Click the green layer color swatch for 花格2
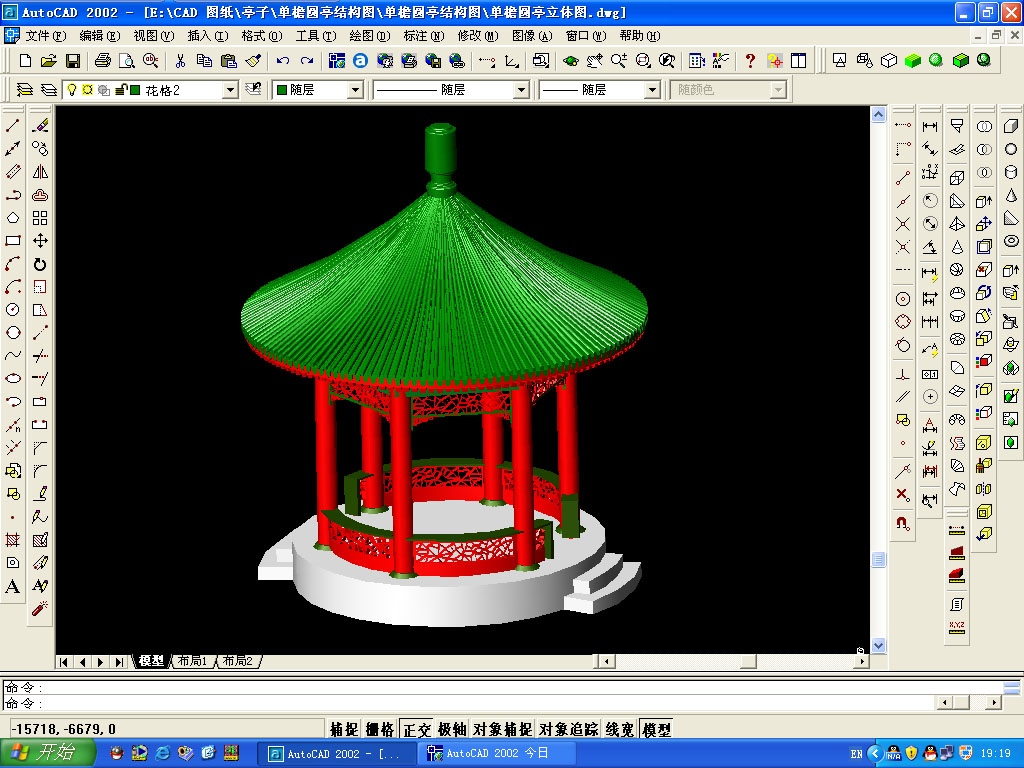Image resolution: width=1024 pixels, height=768 pixels. pyautogui.click(x=135, y=89)
